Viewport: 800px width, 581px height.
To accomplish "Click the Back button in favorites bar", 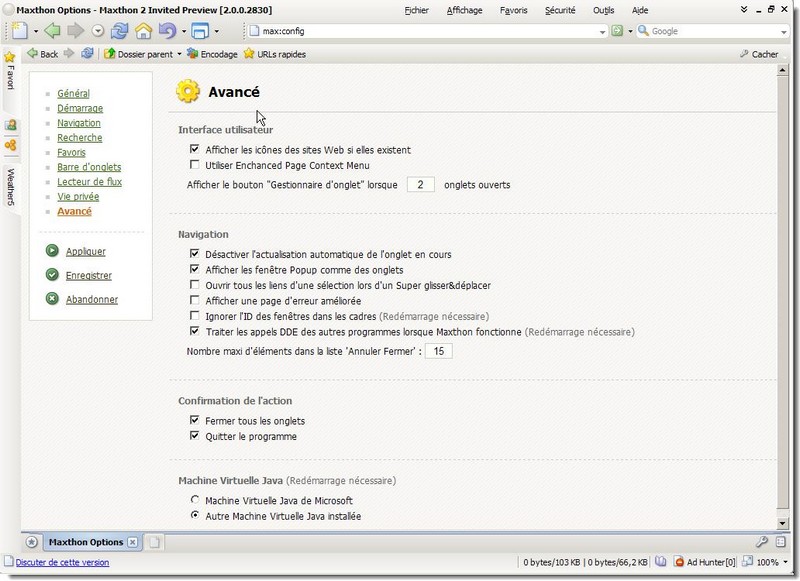I will 42,54.
